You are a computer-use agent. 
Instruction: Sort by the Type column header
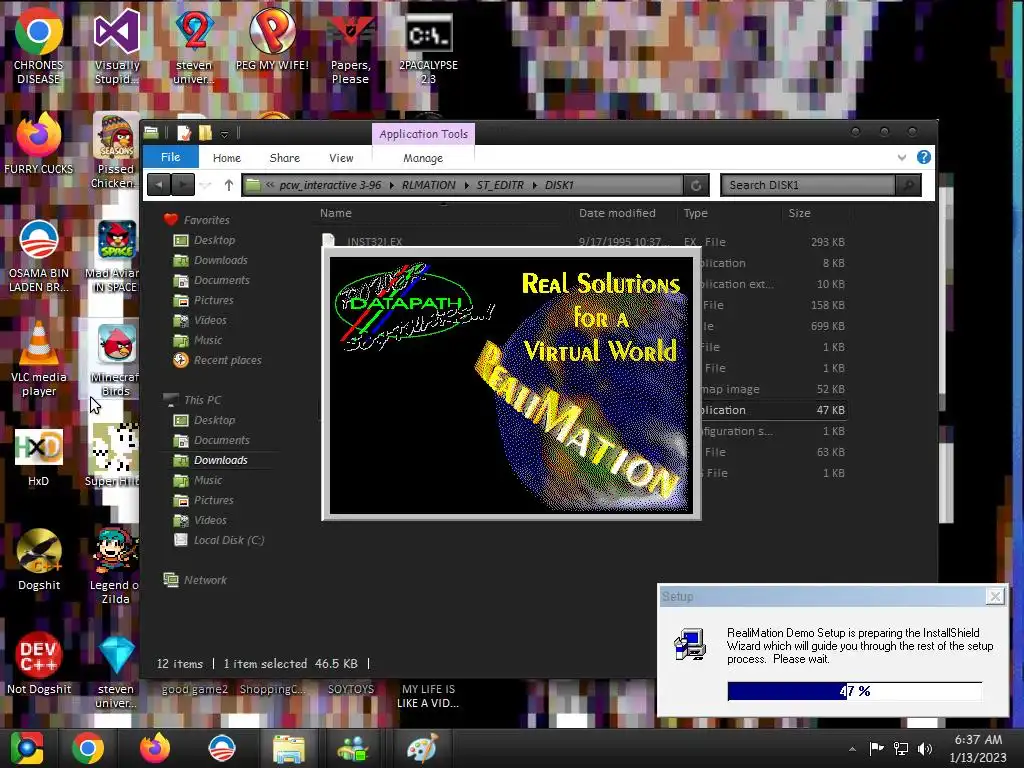696,213
